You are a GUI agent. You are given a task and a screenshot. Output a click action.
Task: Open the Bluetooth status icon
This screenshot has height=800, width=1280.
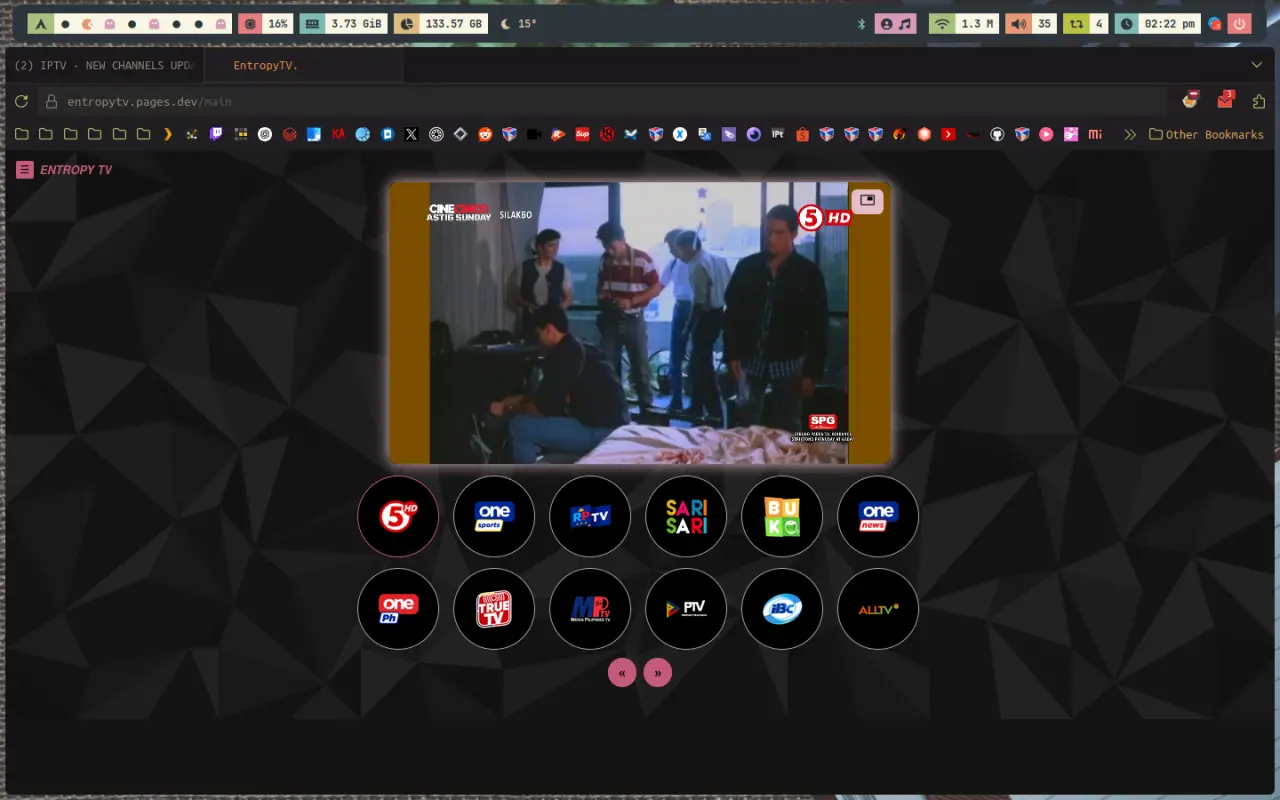(x=861, y=23)
